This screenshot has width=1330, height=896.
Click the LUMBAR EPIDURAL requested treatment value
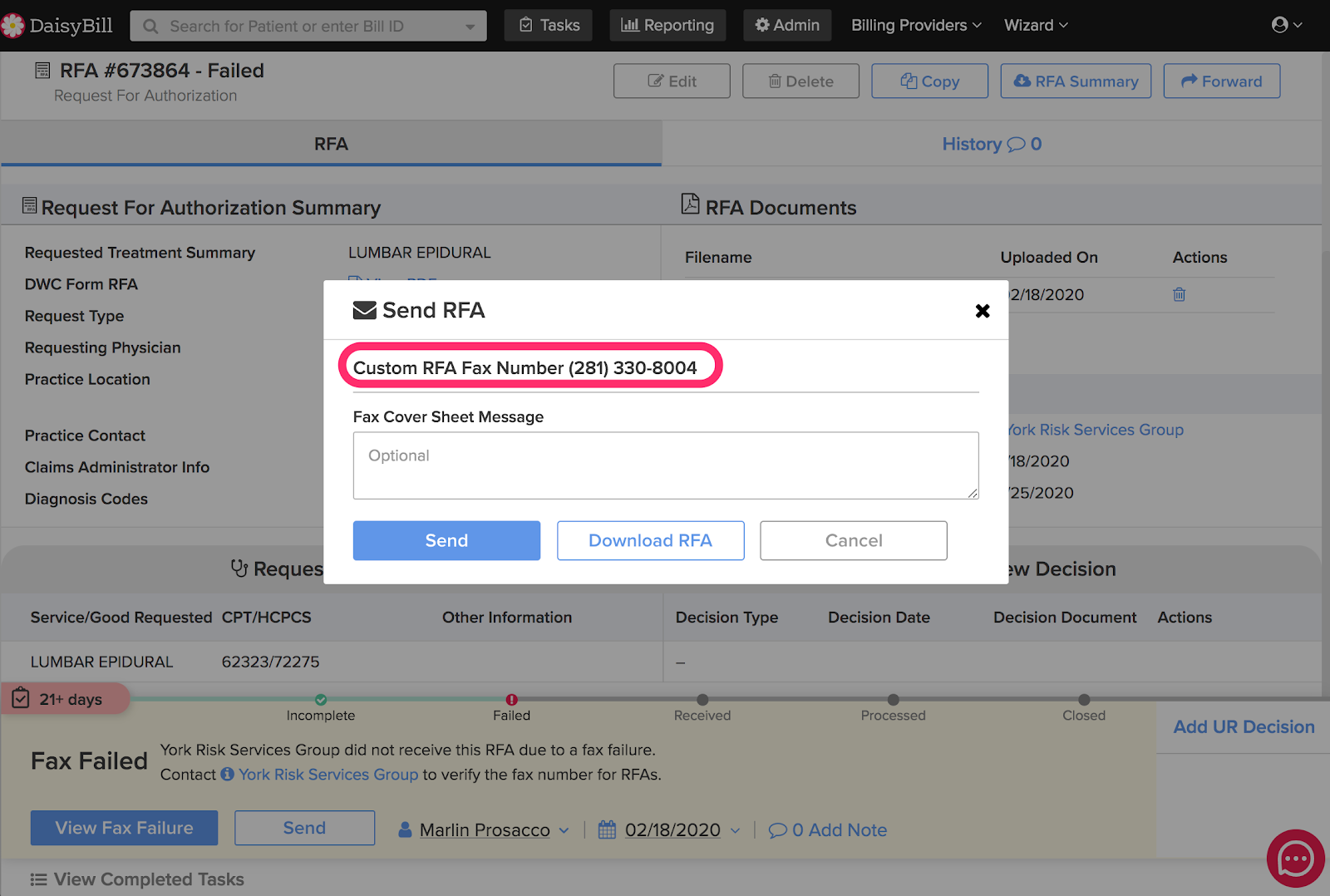click(420, 253)
